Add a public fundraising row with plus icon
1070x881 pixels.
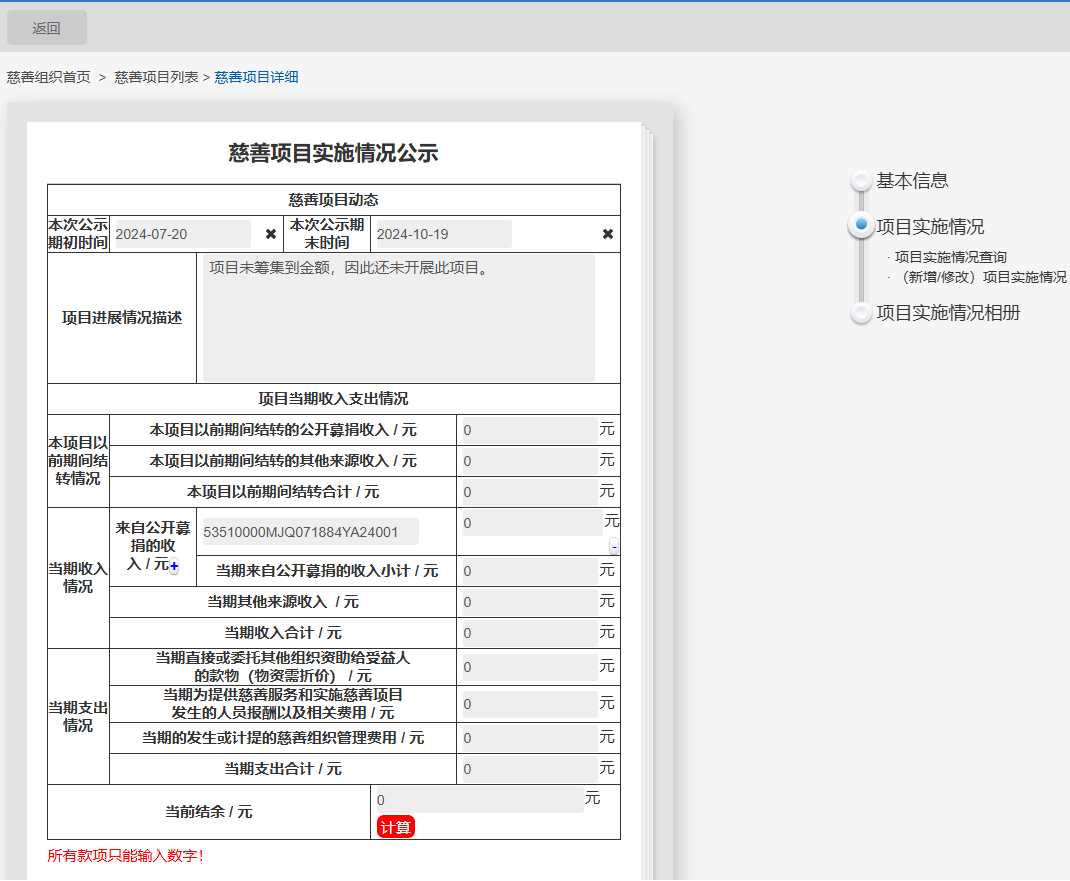click(174, 567)
